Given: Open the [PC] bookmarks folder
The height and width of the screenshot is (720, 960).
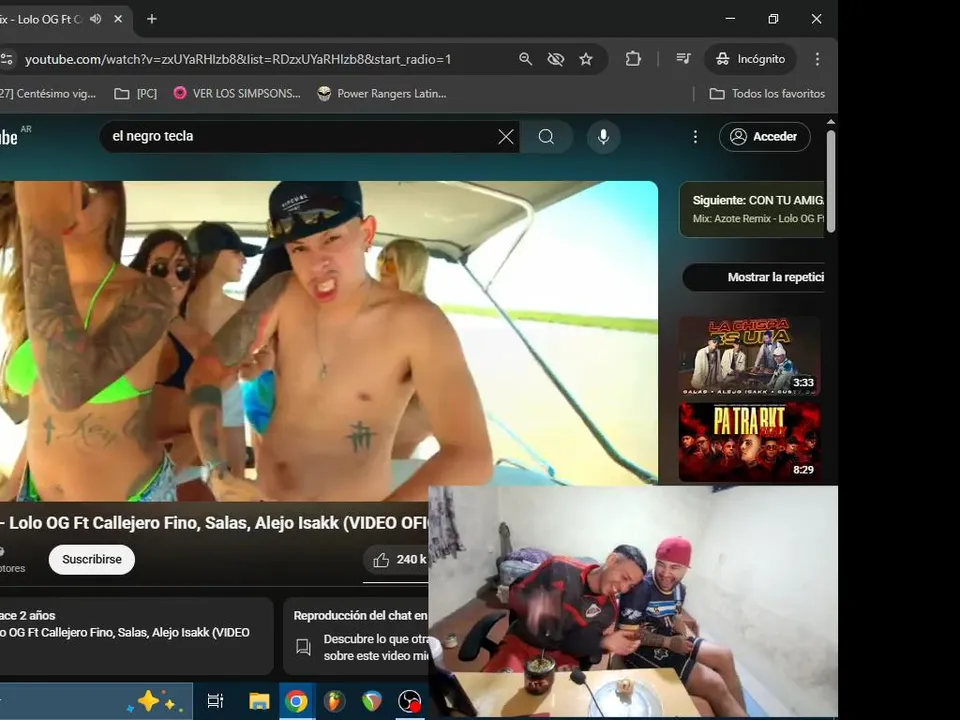Looking at the screenshot, I should 136,94.
